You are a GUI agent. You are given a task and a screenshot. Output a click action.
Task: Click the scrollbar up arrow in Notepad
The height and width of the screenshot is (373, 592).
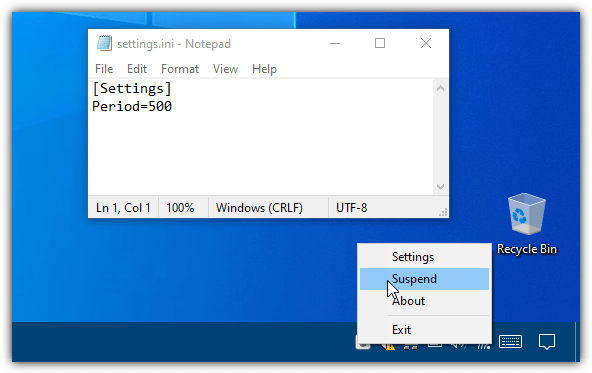[x=440, y=88]
